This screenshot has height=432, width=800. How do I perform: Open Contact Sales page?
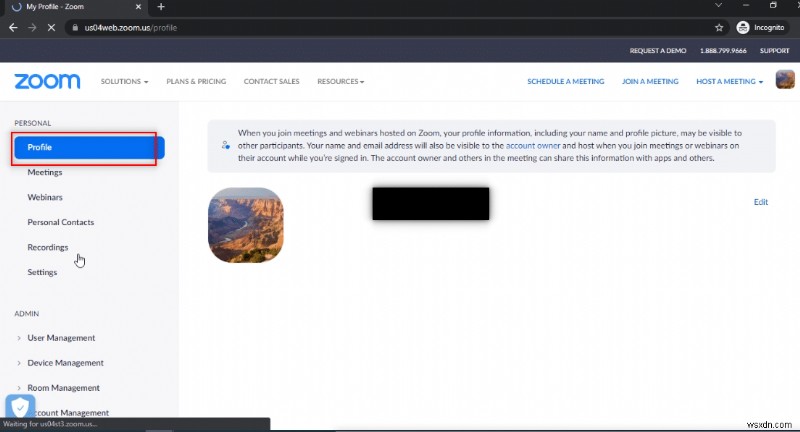(x=271, y=82)
